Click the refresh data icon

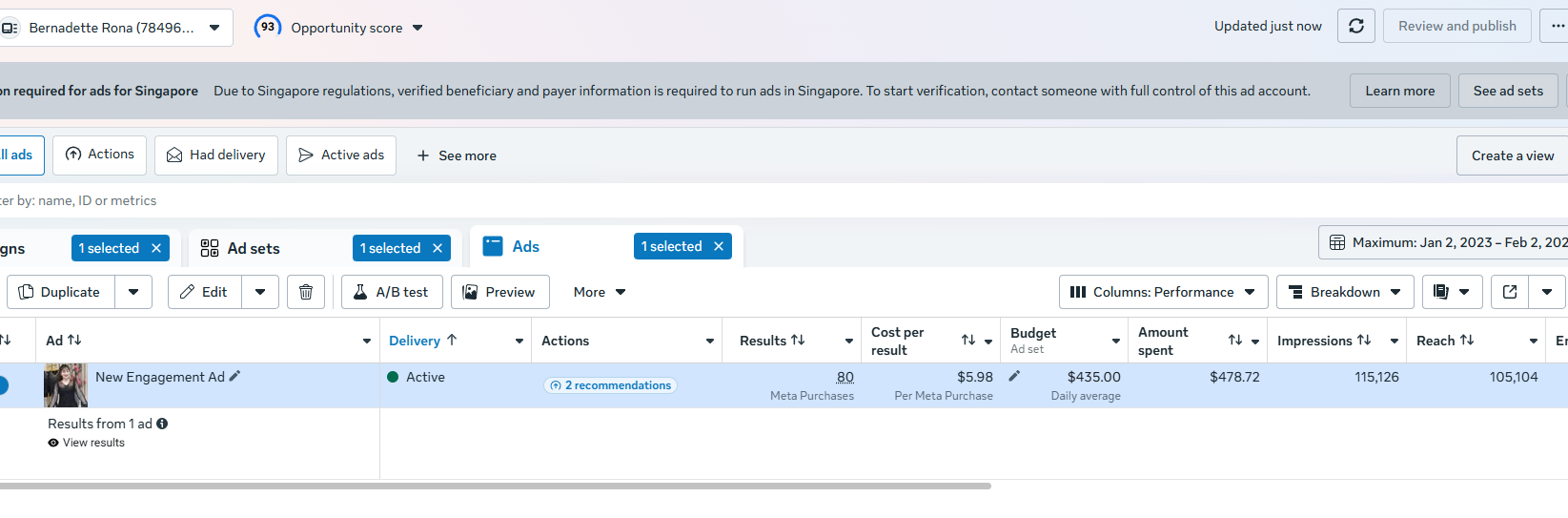[1356, 27]
